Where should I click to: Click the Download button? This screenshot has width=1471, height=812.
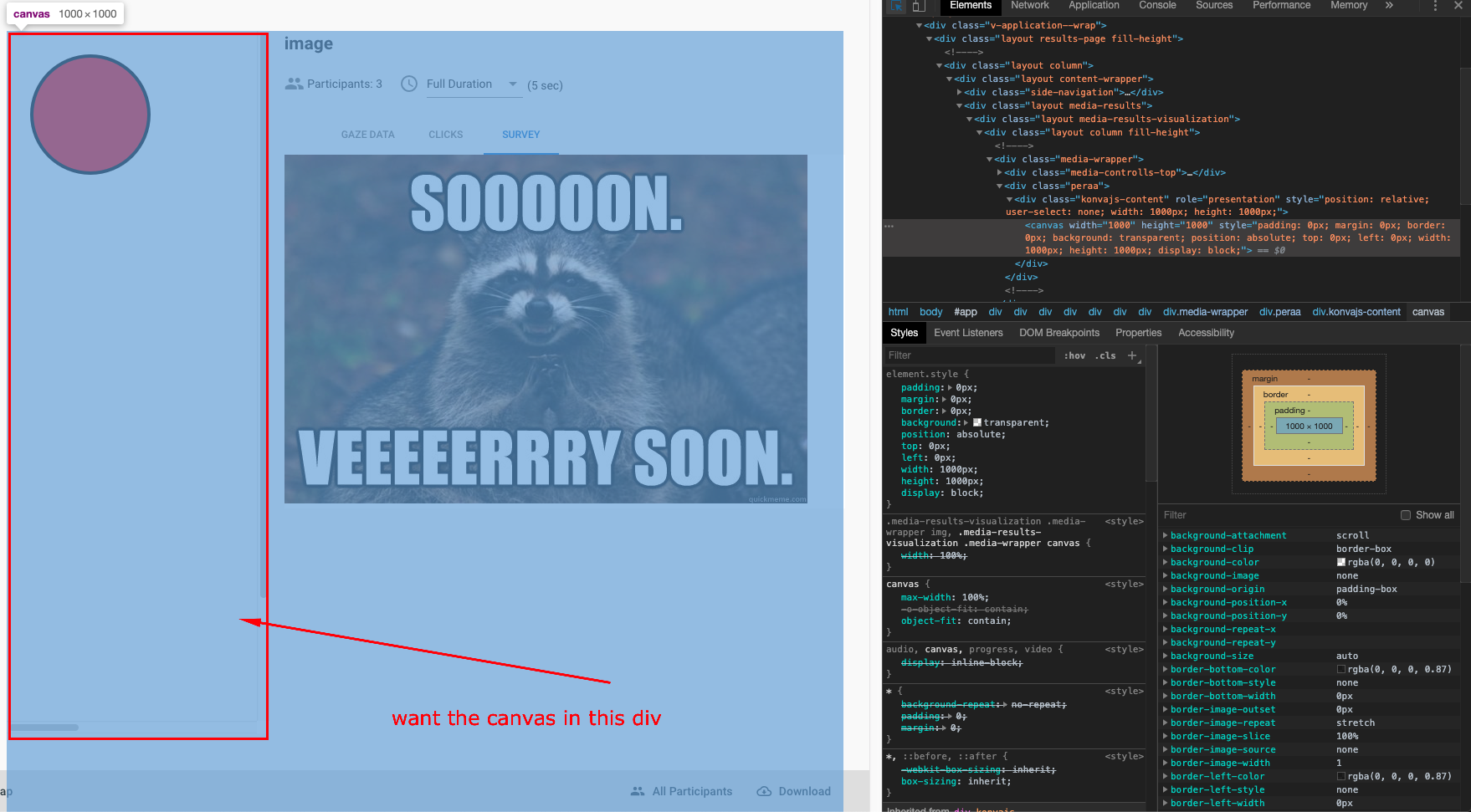(x=794, y=791)
